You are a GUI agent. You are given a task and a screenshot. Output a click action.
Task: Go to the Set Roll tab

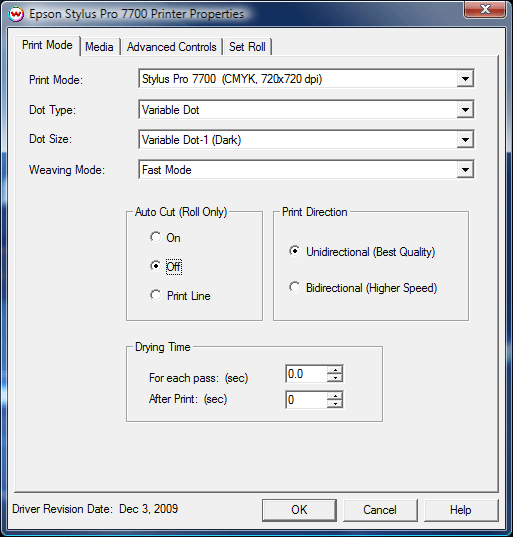click(247, 47)
